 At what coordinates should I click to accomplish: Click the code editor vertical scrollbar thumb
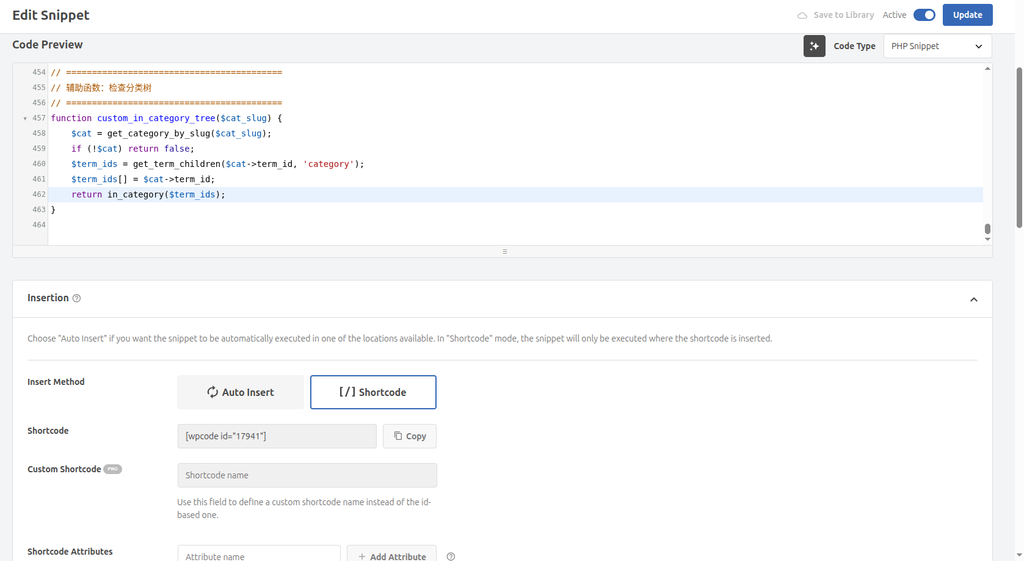coord(987,229)
